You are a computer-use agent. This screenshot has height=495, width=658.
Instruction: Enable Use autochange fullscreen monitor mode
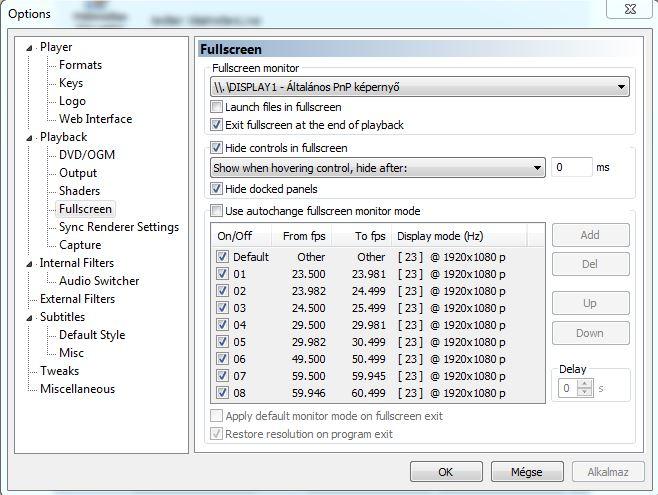216,211
